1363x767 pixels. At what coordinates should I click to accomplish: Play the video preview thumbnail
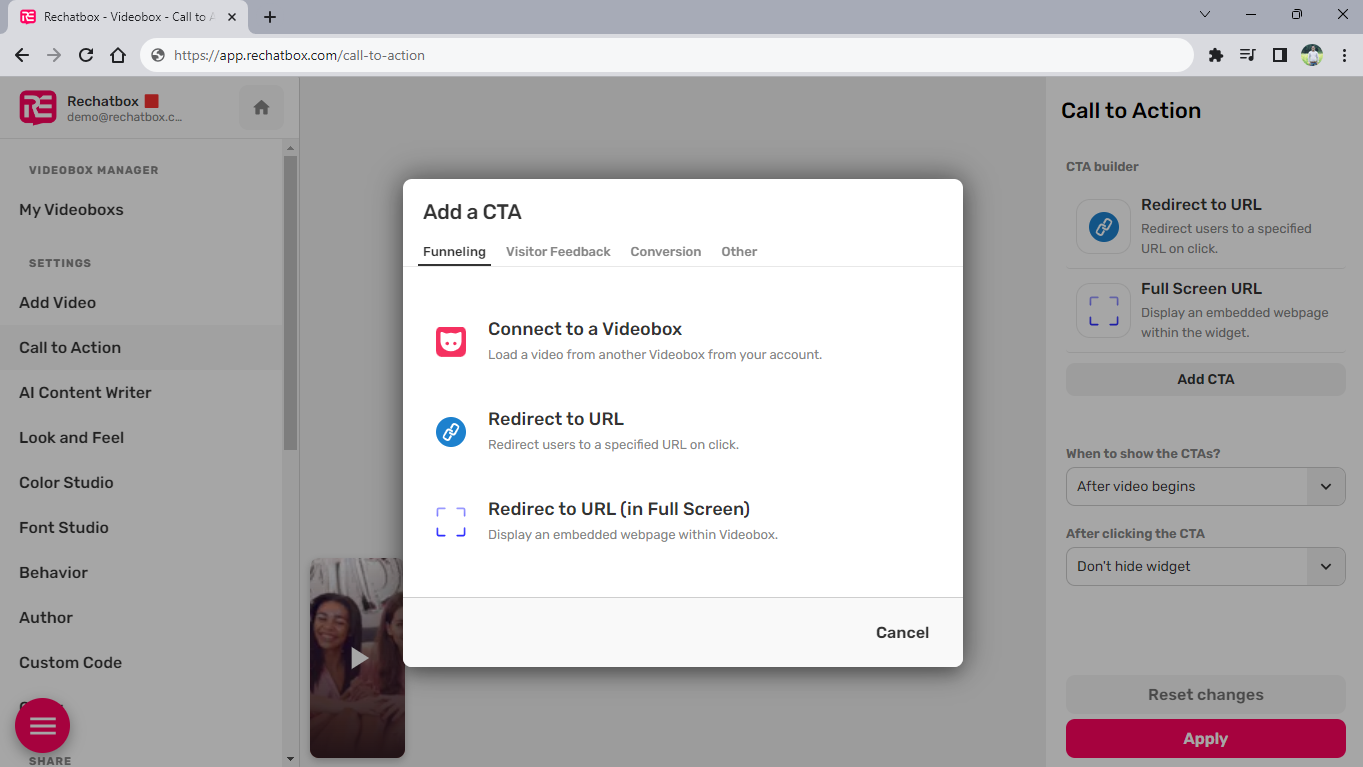(358, 657)
